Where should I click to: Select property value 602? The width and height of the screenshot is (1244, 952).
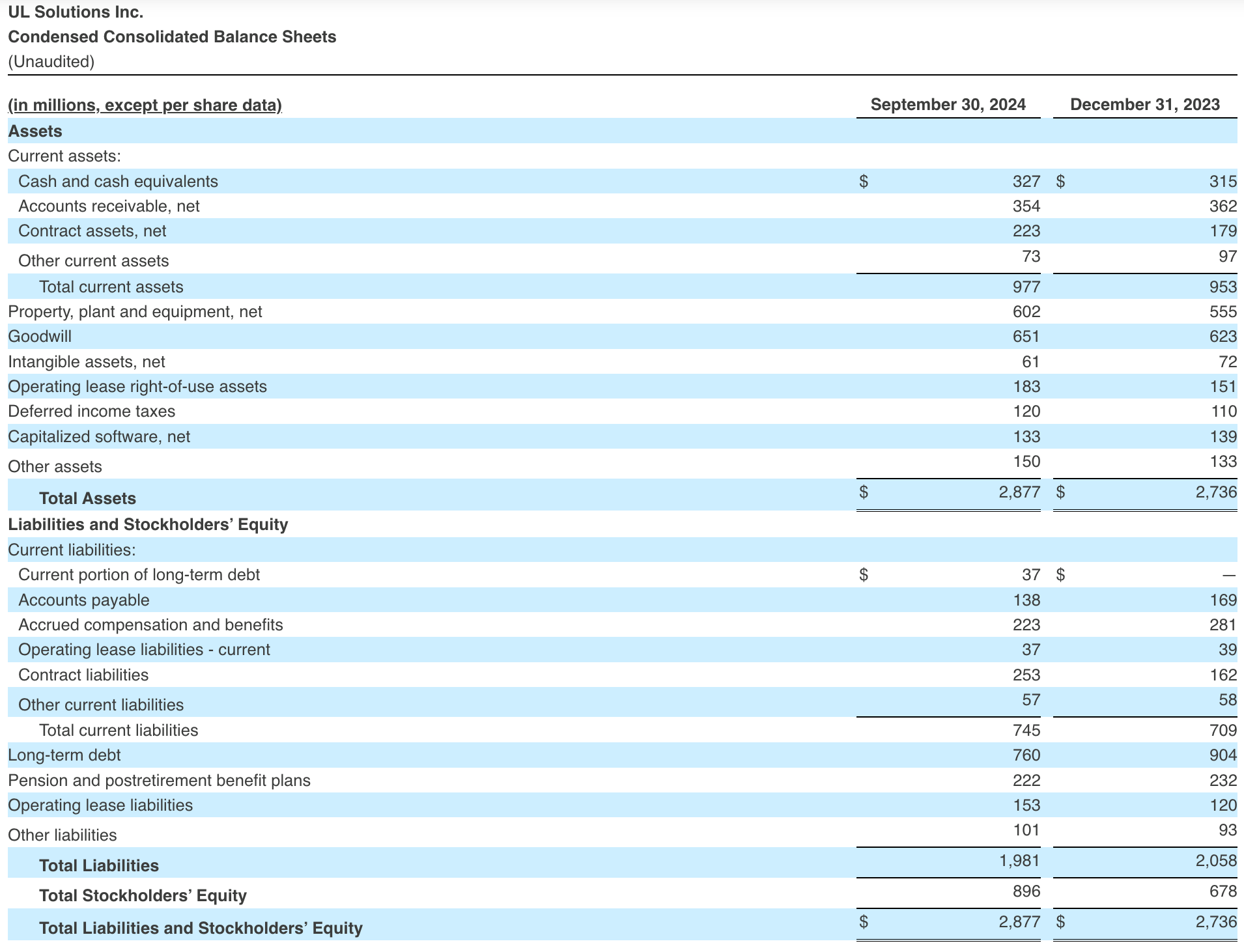1026,311
